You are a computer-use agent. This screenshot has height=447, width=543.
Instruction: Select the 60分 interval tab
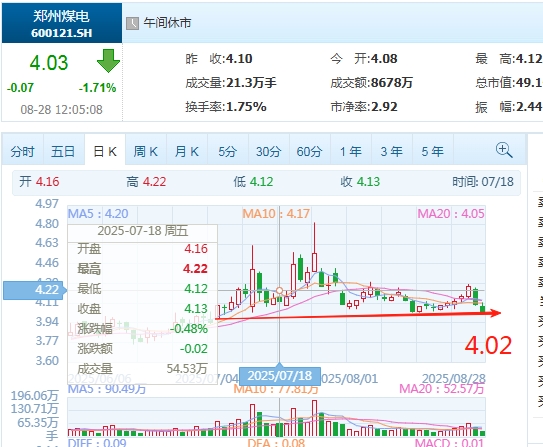tap(309, 152)
